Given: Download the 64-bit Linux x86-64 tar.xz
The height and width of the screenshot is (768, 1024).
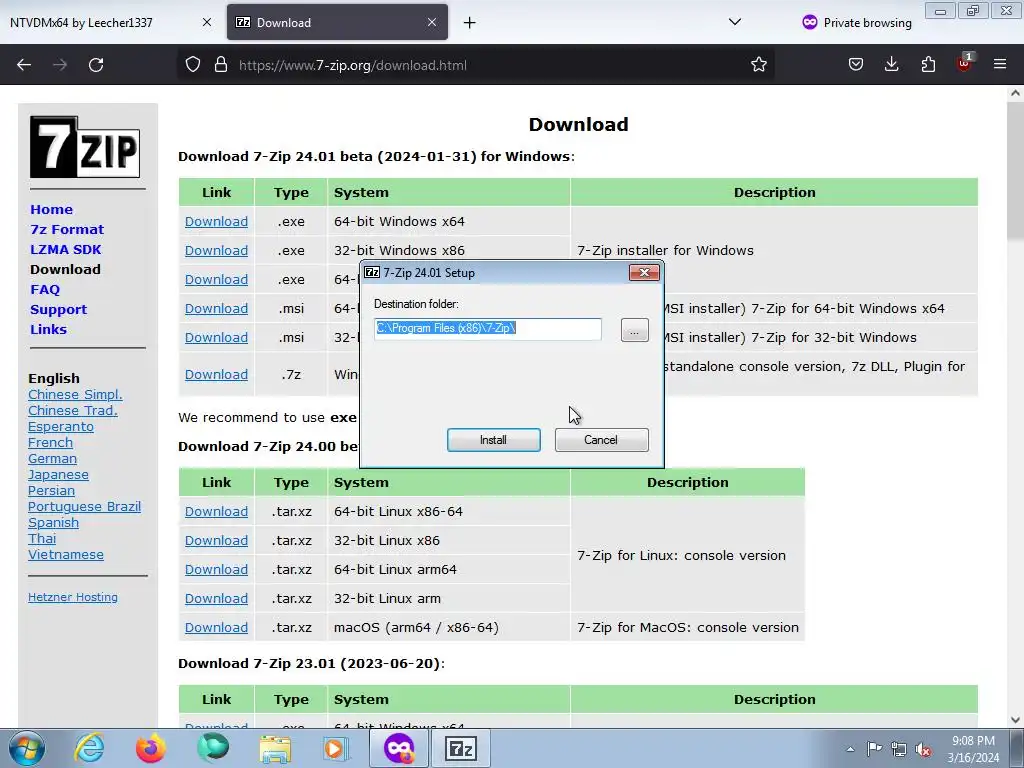Looking at the screenshot, I should pos(216,512).
